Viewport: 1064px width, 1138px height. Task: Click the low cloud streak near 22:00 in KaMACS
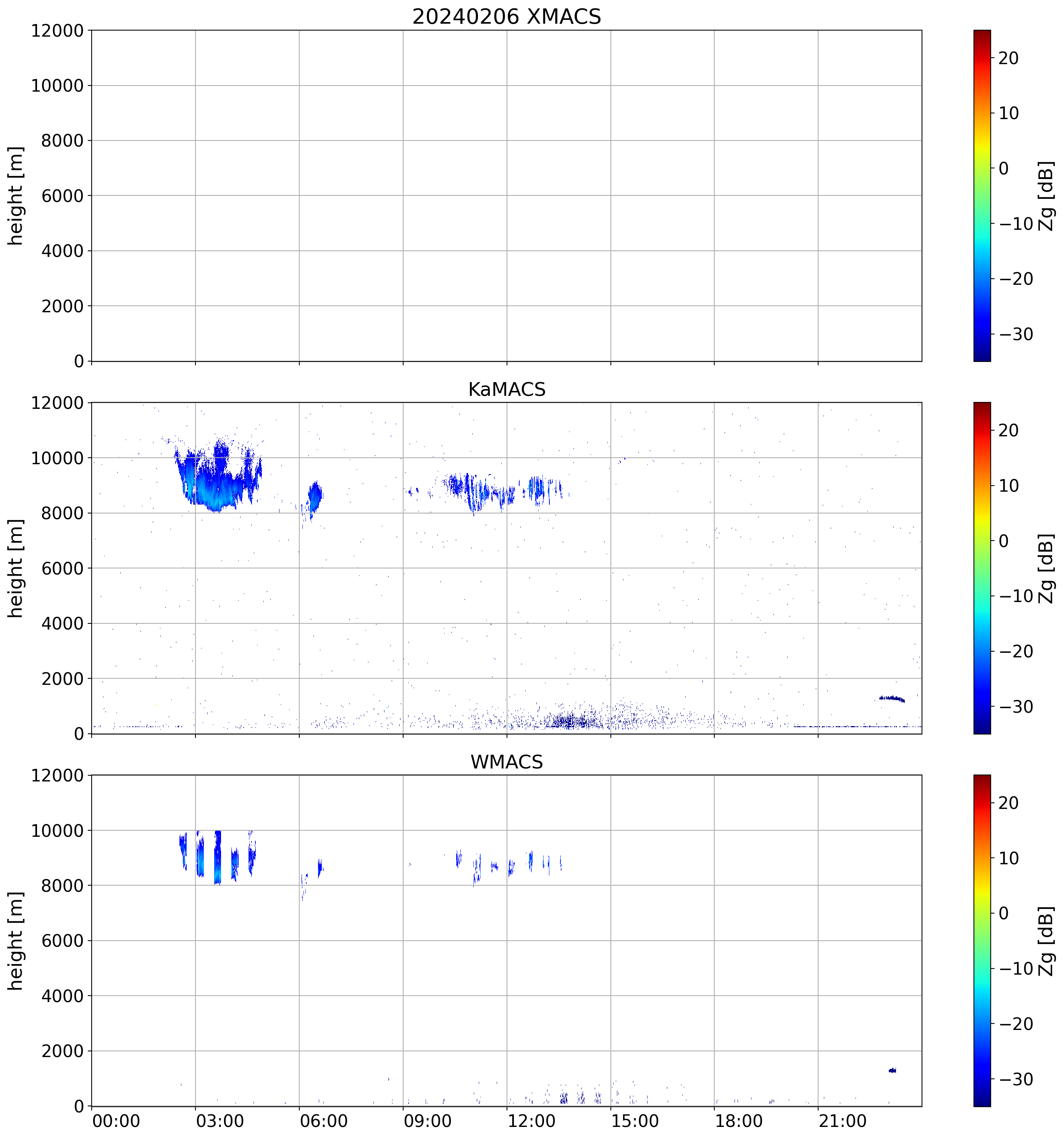[x=891, y=698]
